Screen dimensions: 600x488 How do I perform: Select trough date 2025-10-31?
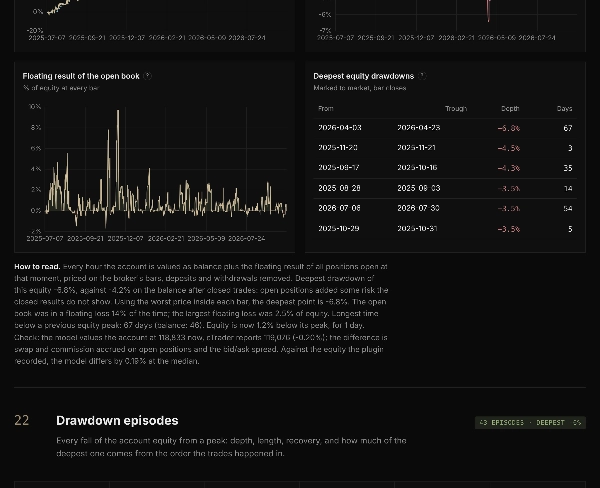[x=417, y=228]
